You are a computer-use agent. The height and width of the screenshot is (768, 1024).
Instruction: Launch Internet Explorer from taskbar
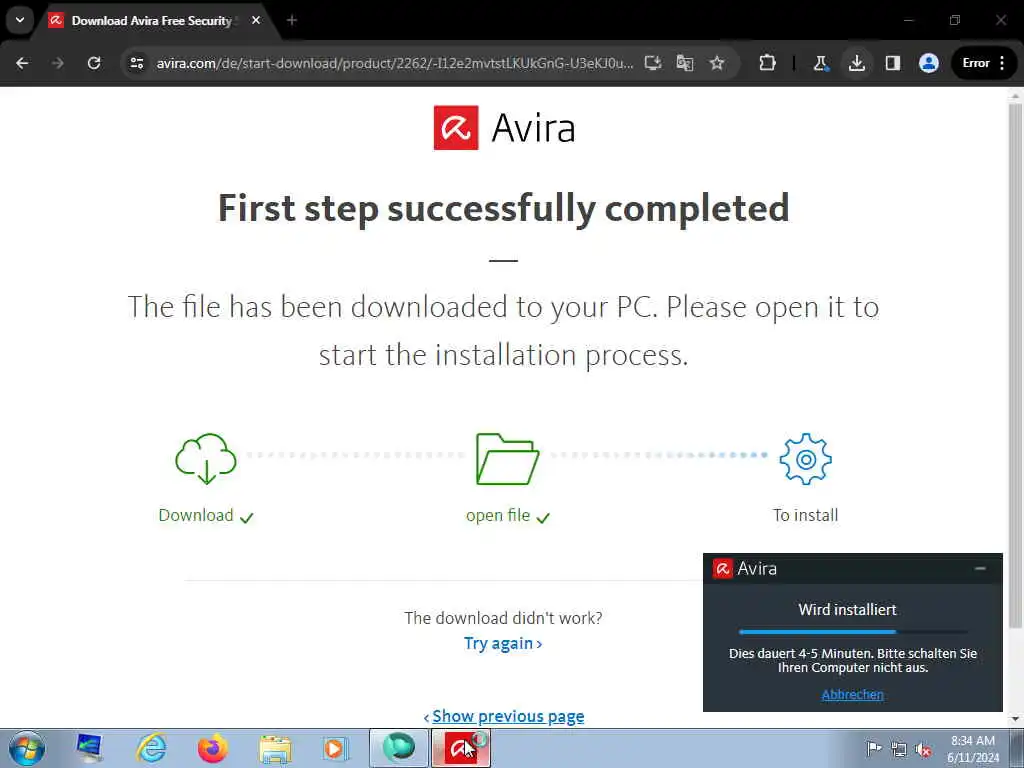151,748
